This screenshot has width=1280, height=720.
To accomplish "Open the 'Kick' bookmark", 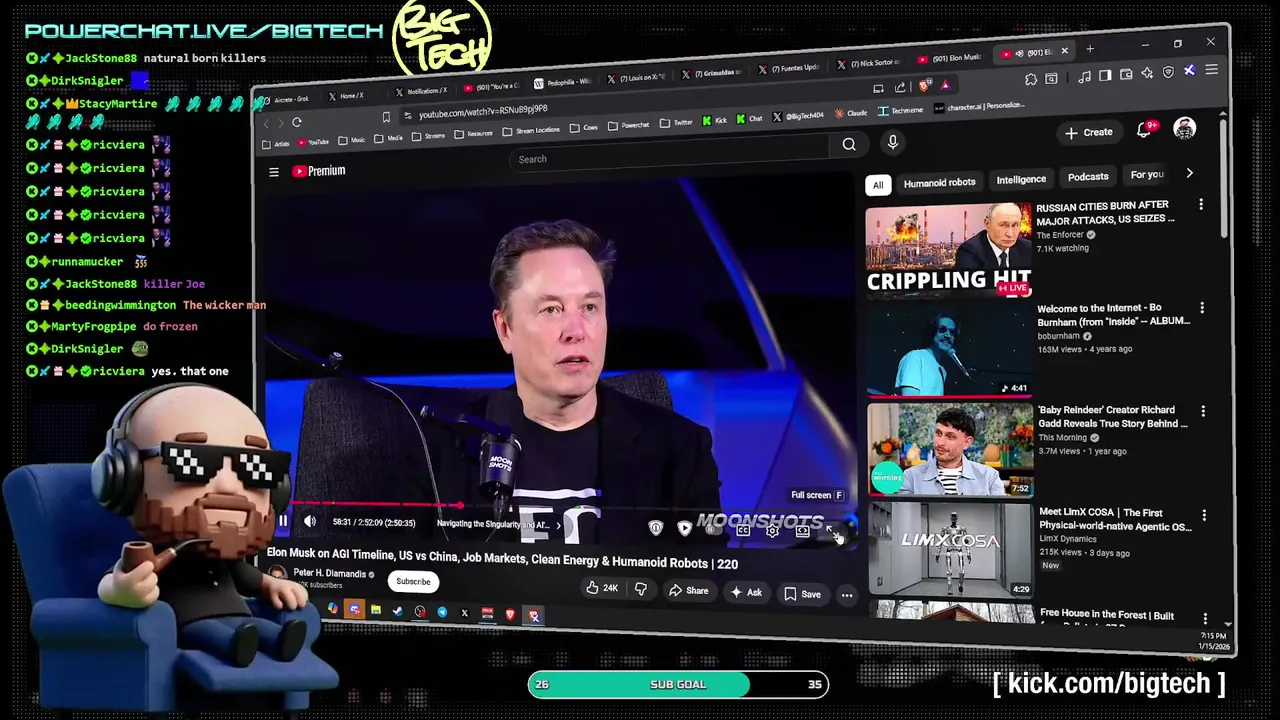I will [715, 120].
